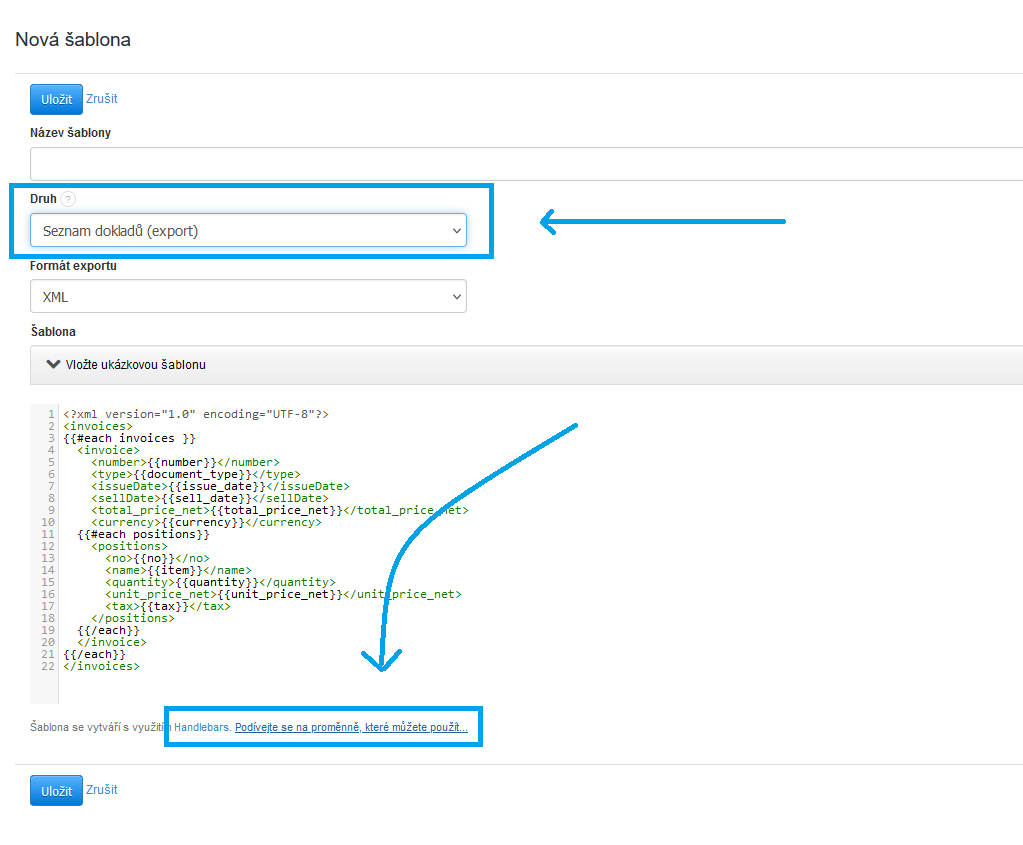
Task: Click the top Zrušit link
Action: tap(102, 99)
